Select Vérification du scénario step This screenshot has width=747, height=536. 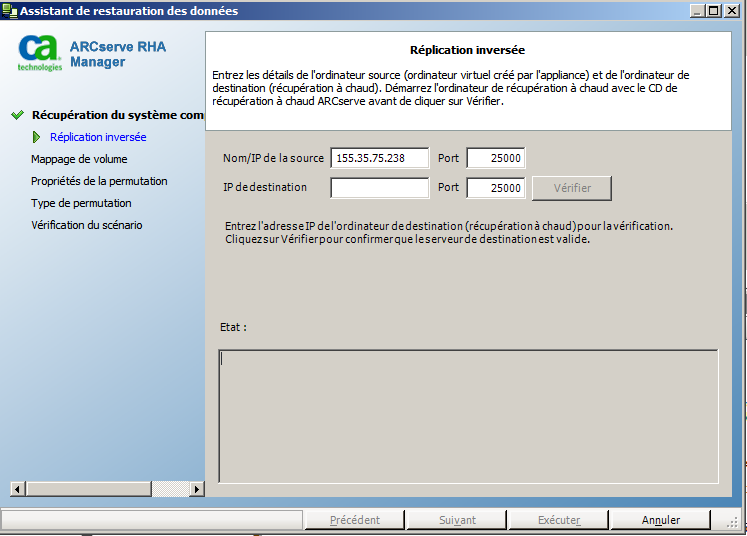(x=87, y=225)
